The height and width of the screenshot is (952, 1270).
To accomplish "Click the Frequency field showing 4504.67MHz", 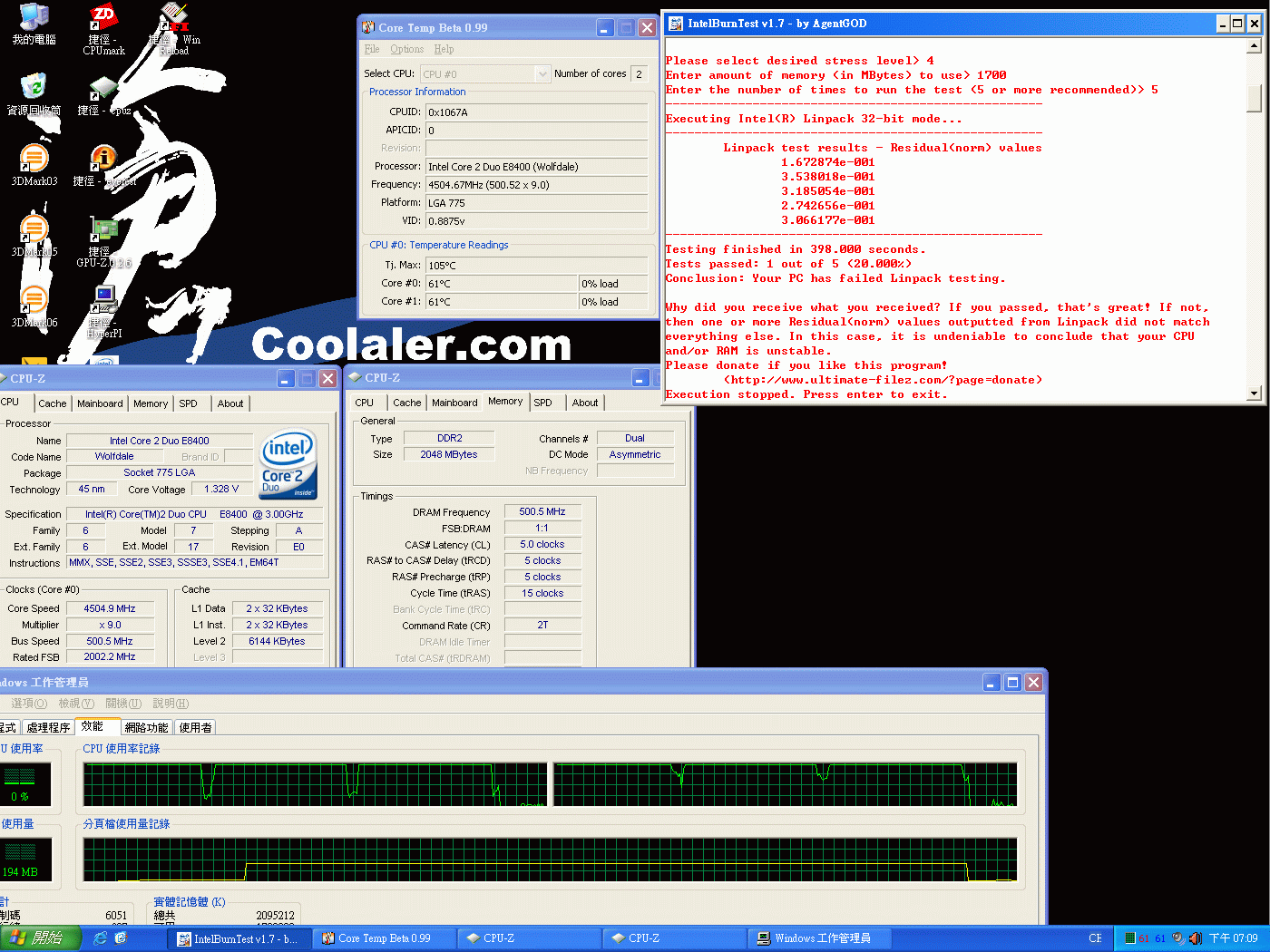I will [537, 185].
